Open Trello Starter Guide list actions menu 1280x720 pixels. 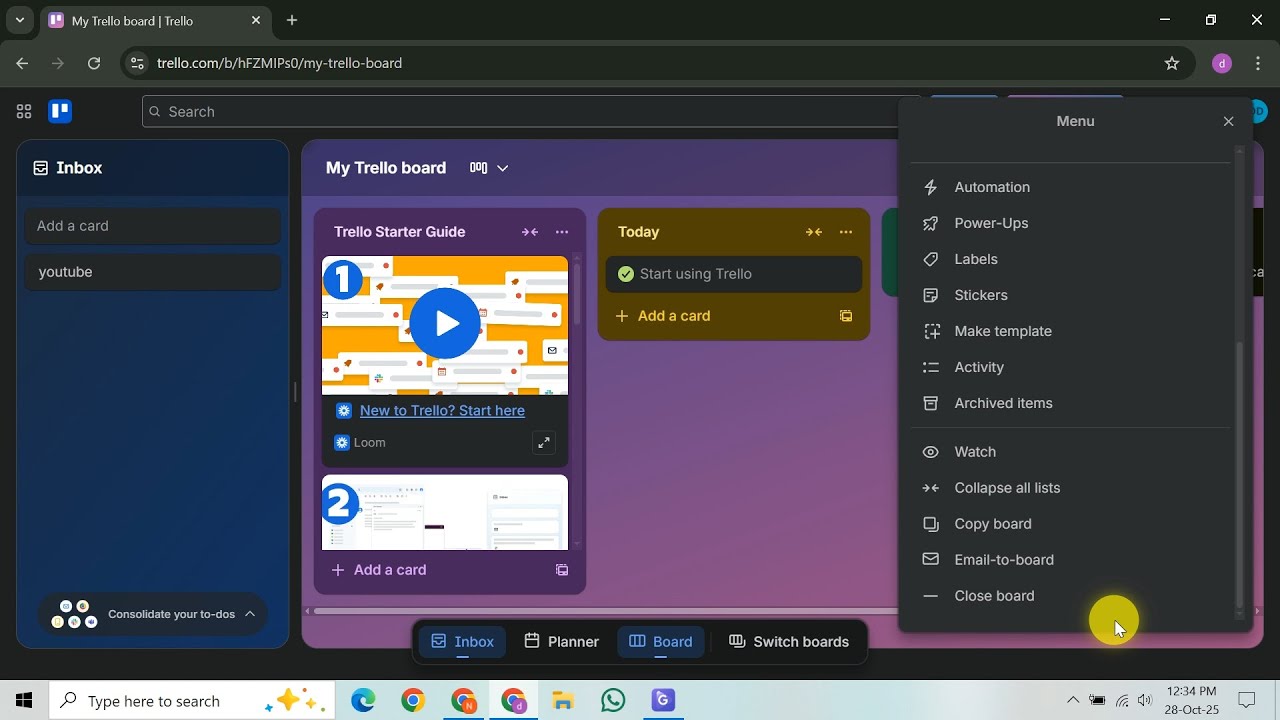(x=562, y=232)
